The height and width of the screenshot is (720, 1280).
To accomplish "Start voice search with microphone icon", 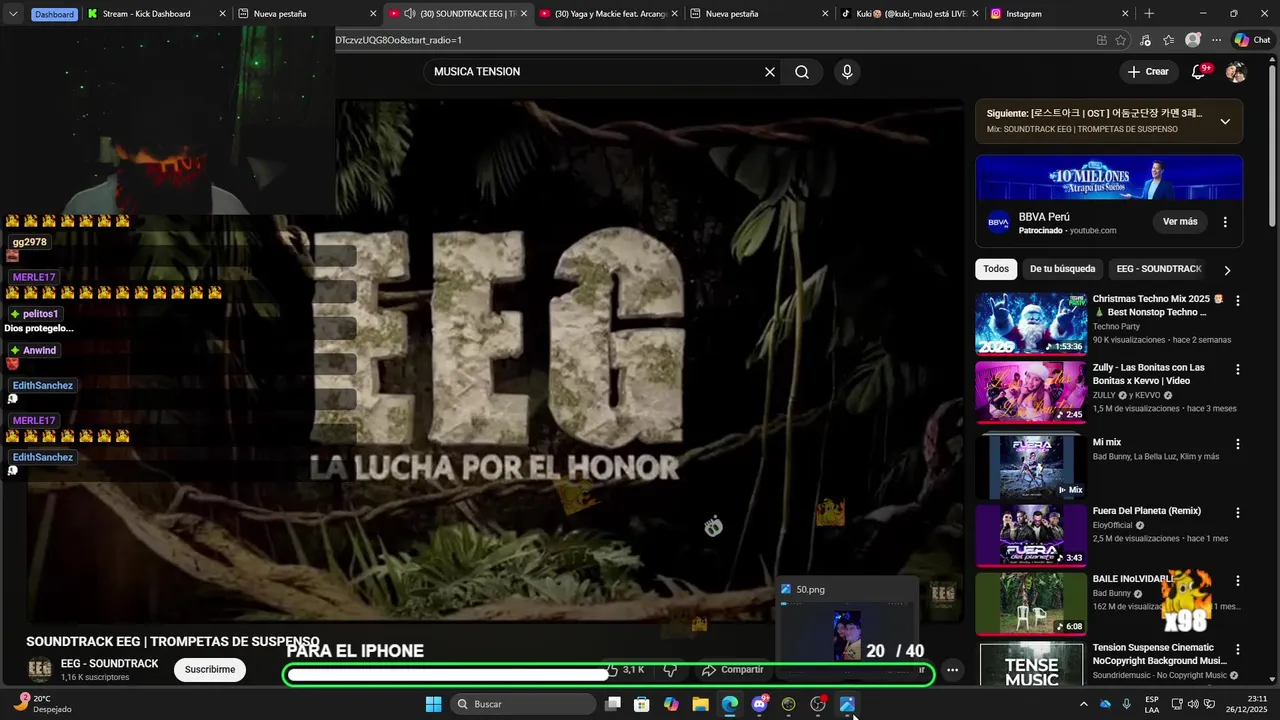I will click(x=847, y=72).
